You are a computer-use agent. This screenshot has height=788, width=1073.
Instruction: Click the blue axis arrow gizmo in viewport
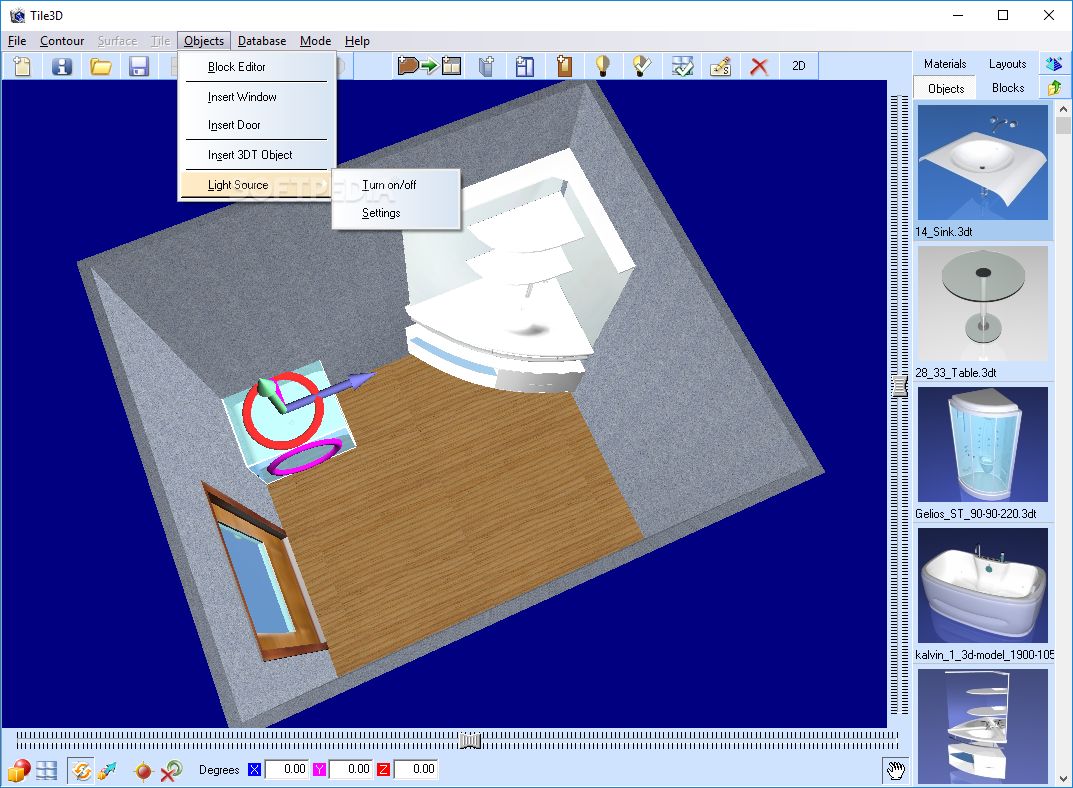click(x=330, y=391)
